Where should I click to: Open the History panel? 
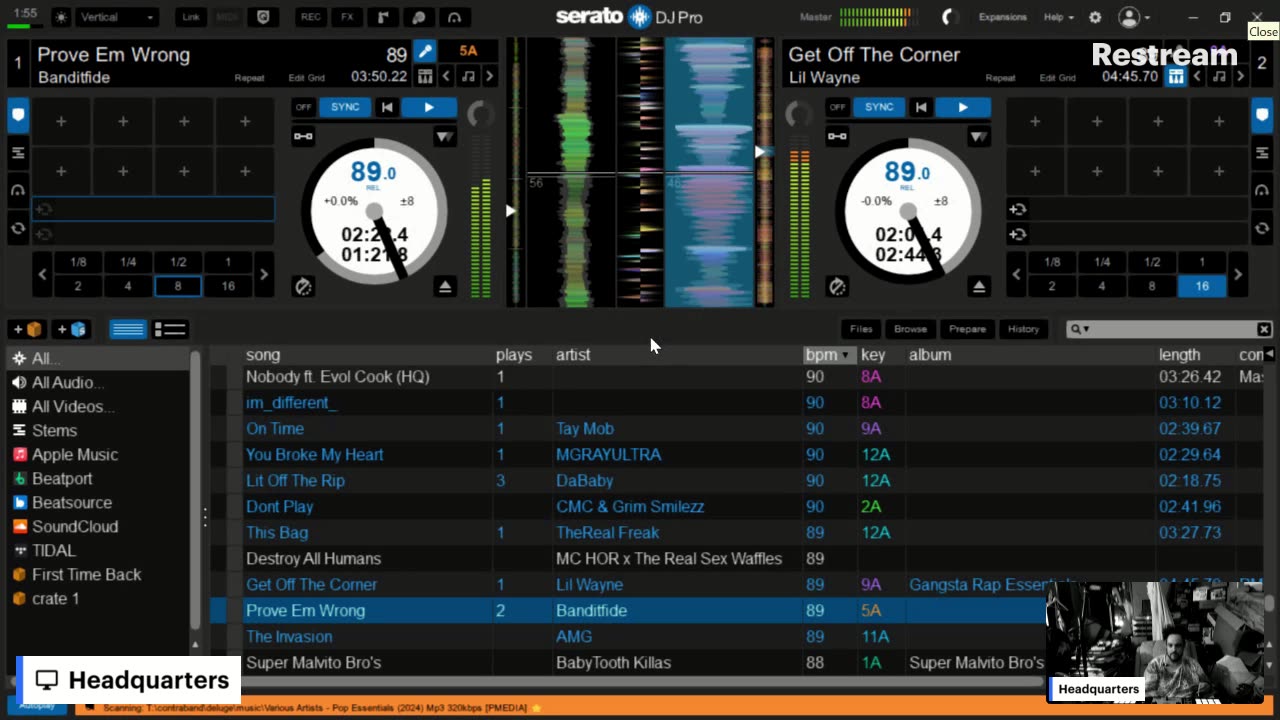coord(1023,329)
